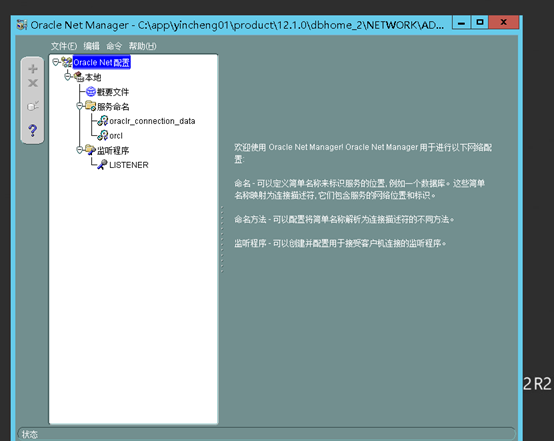The height and width of the screenshot is (441, 554).
Task: Select the Oracle Net 配置 tree label
Action: pyautogui.click(x=101, y=63)
